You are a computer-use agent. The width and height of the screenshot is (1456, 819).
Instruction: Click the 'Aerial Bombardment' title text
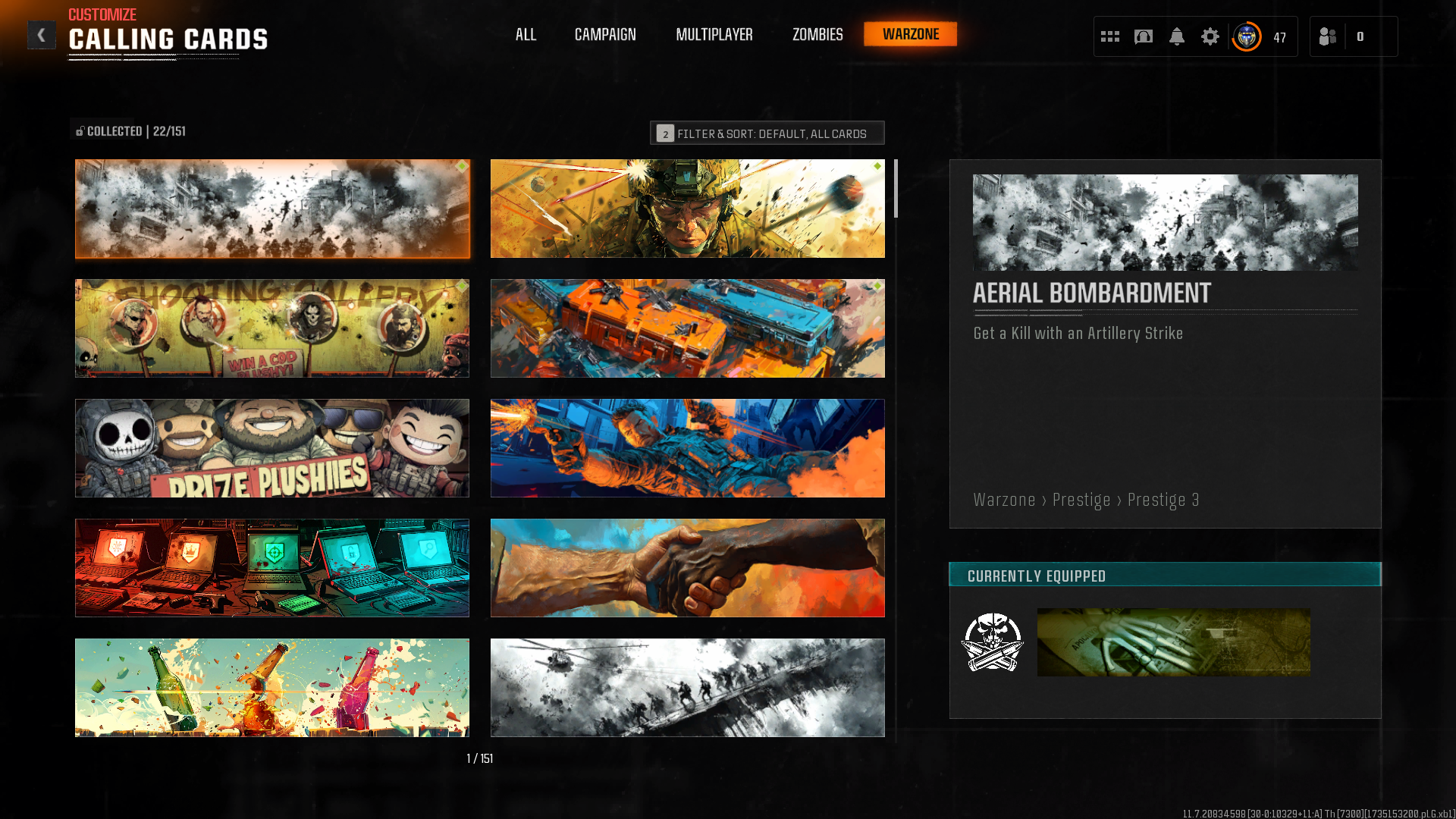pos(1092,293)
